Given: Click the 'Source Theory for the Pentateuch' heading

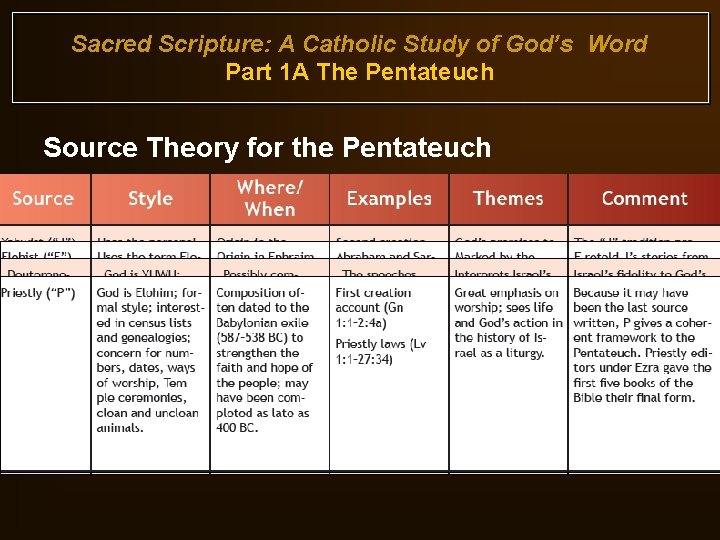Looking at the screenshot, I should (267, 147).
